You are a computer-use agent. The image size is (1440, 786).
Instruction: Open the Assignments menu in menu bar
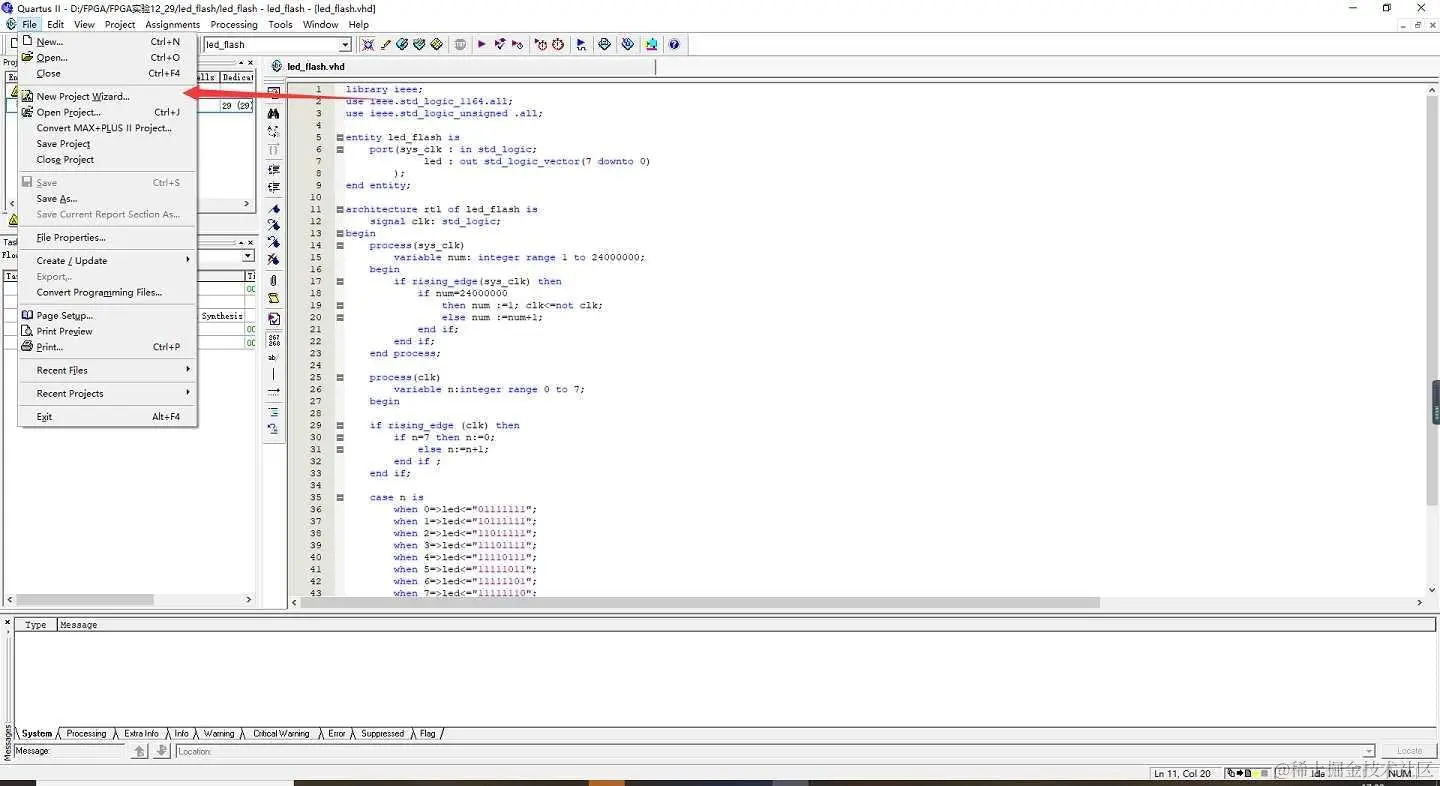click(x=172, y=24)
